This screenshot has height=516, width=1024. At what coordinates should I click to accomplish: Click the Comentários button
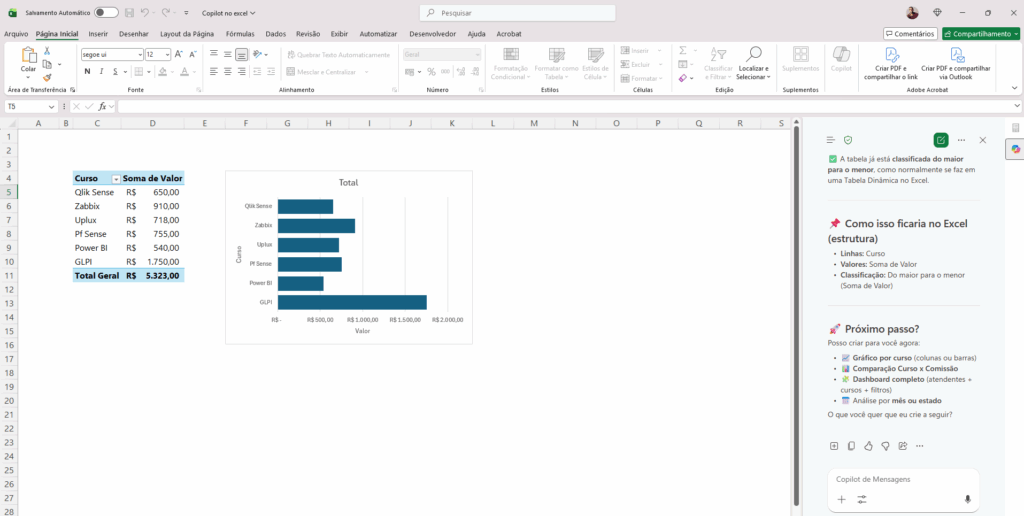[x=910, y=33]
